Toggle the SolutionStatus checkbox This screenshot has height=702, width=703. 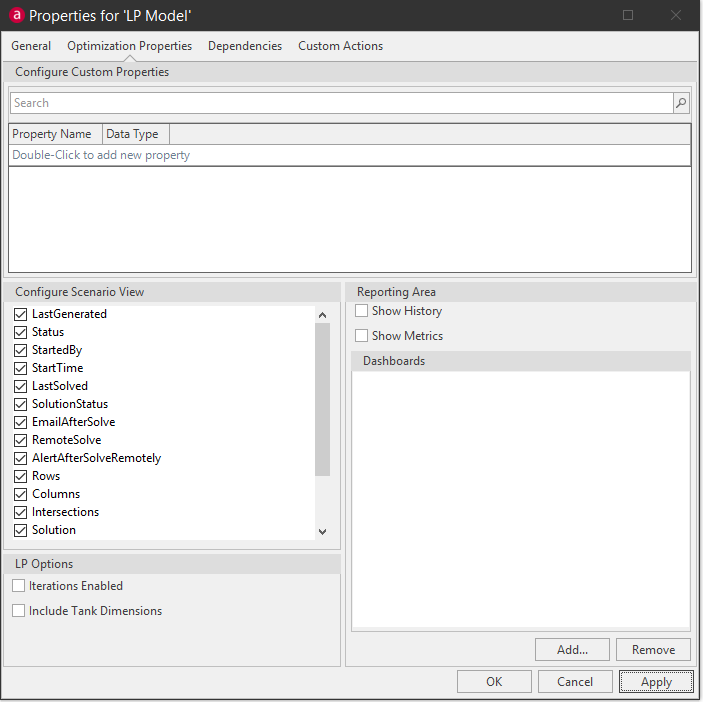pos(21,404)
